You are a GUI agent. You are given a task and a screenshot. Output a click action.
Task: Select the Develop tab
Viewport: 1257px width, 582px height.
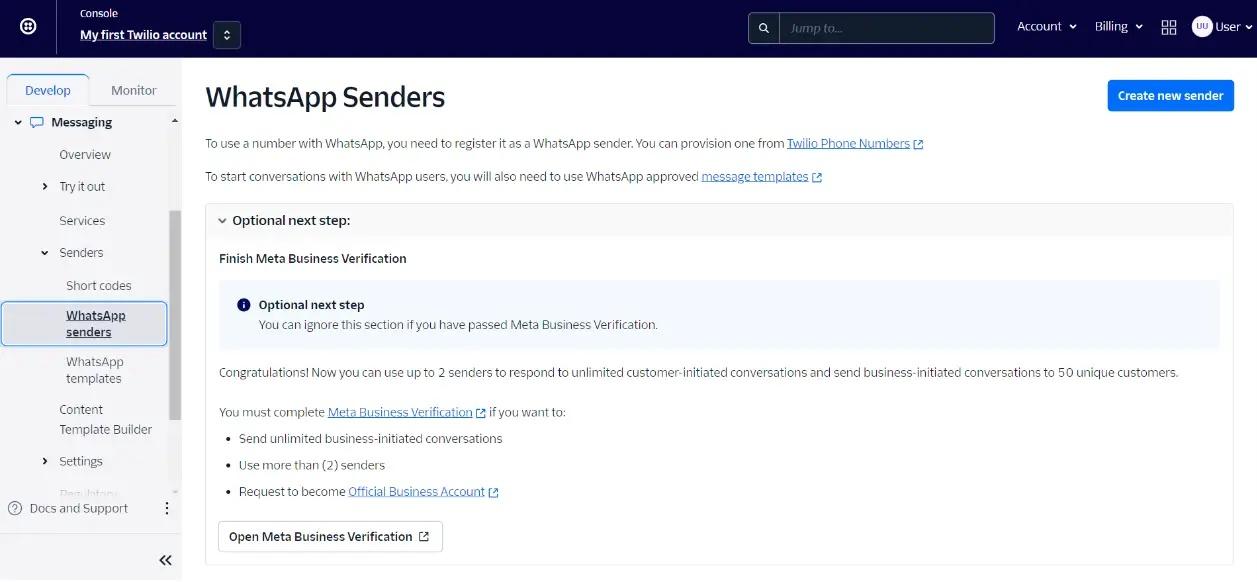pyautogui.click(x=47, y=89)
